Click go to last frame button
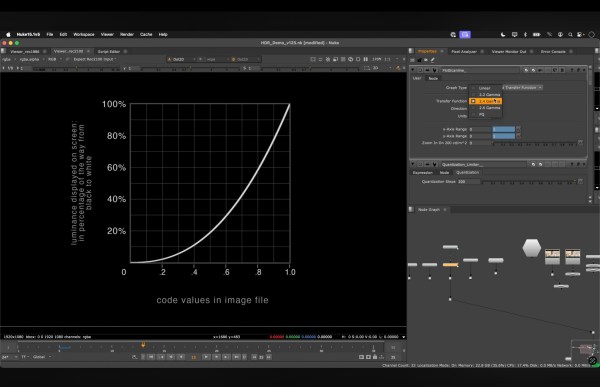 pos(236,357)
